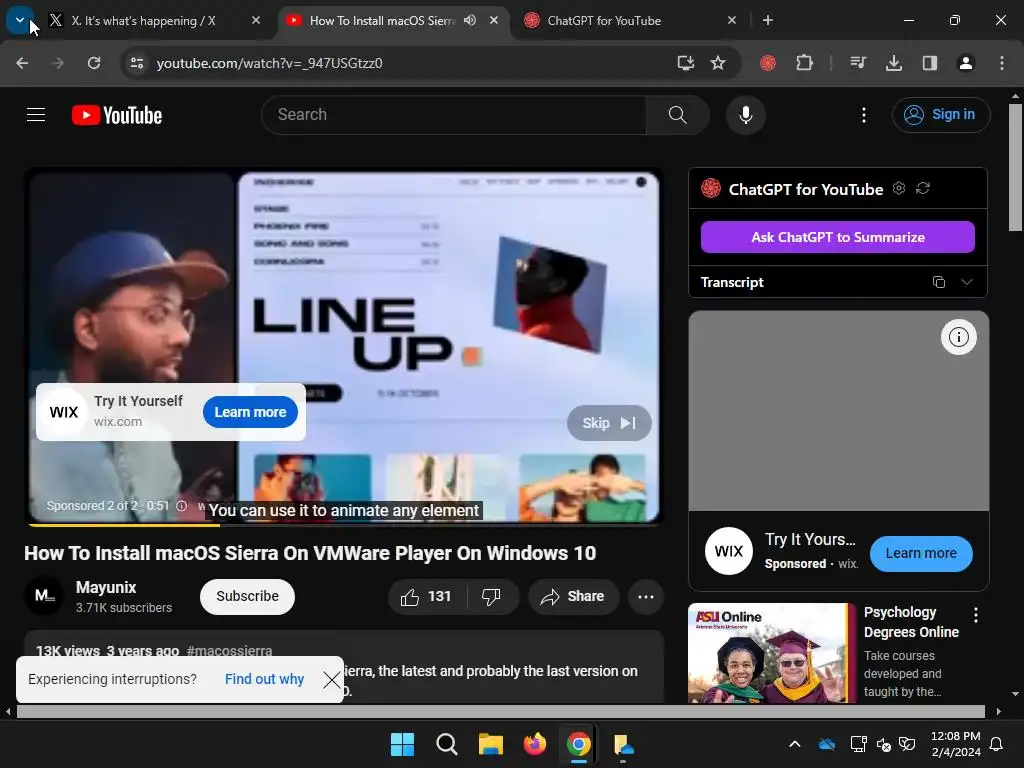
Task: Click the #macossierra hashtag
Action: 229,650
